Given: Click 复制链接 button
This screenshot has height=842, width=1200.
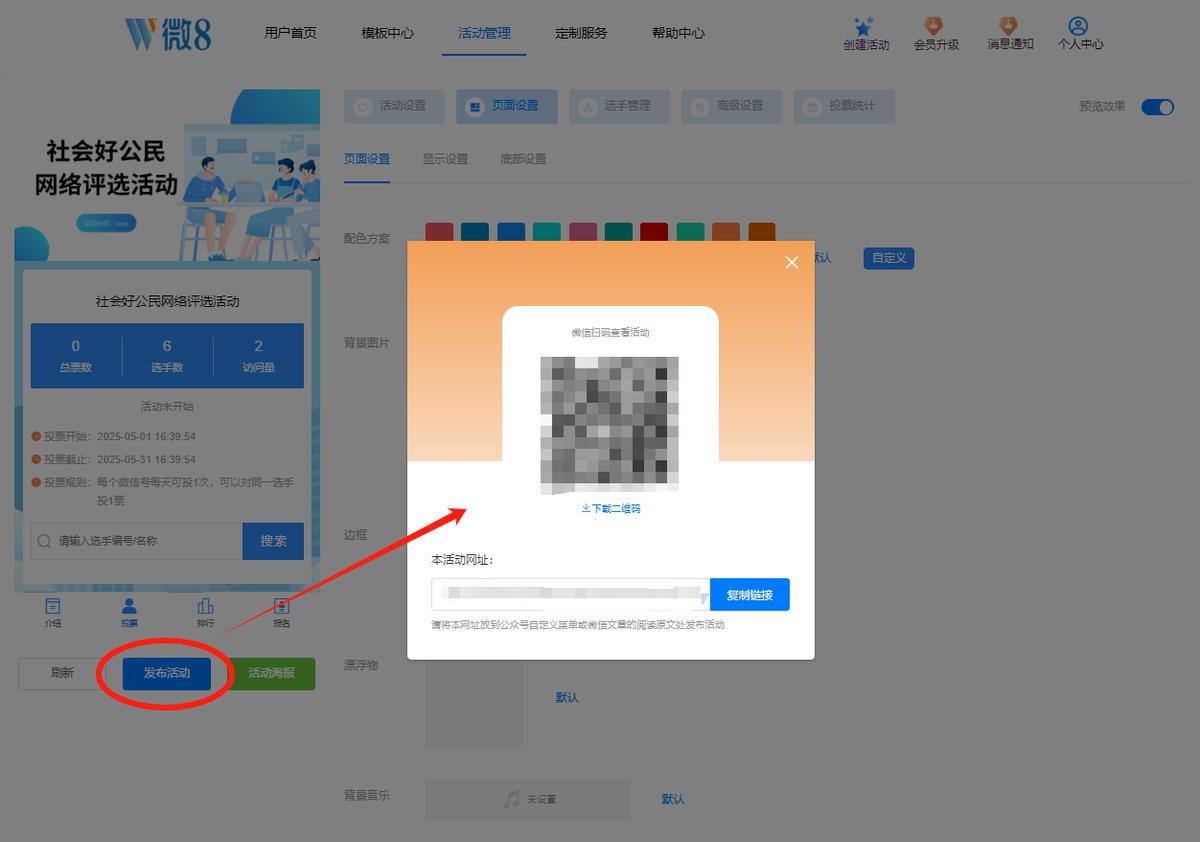Looking at the screenshot, I should (x=750, y=594).
